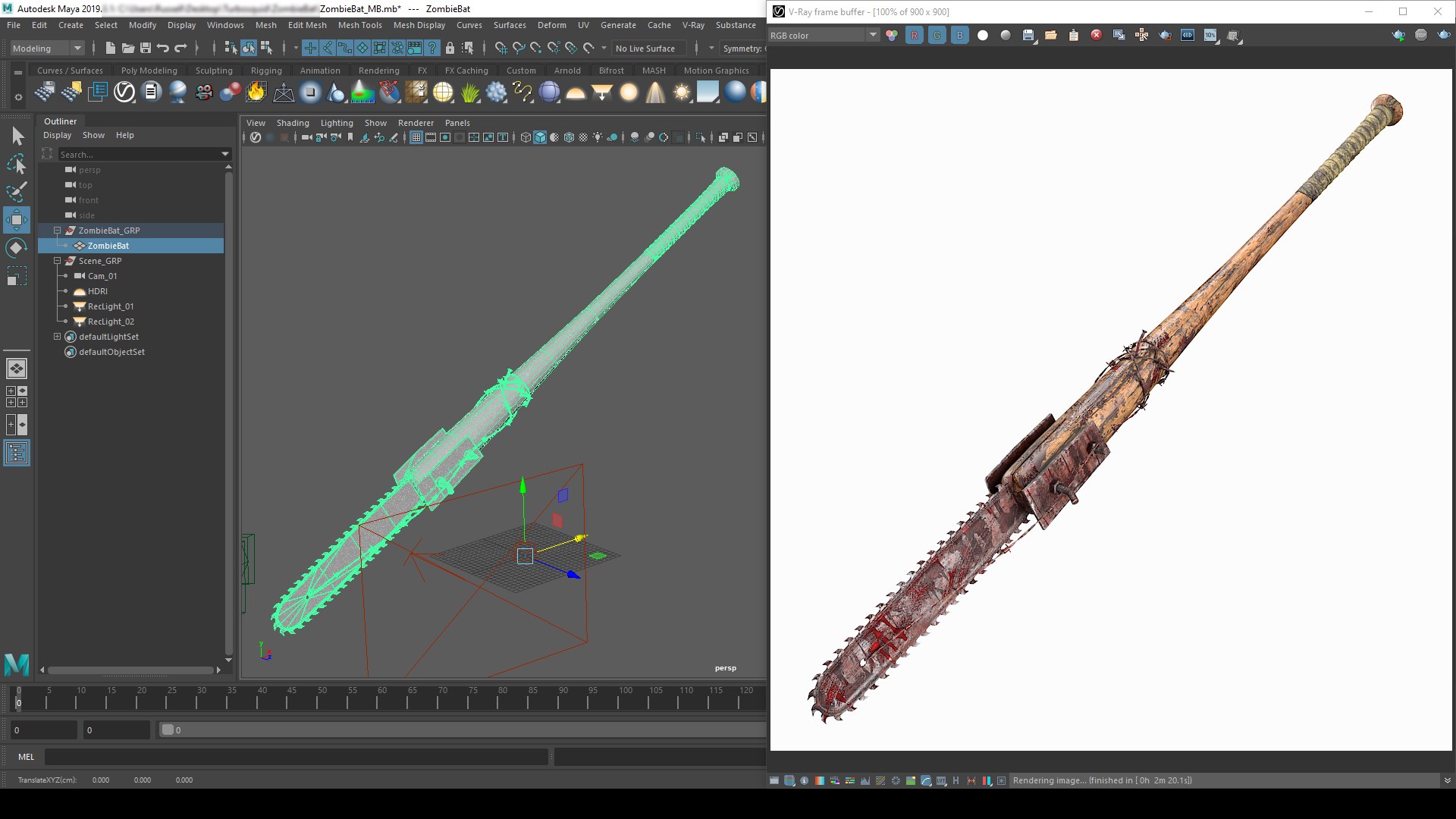This screenshot has width=1456, height=819.
Task: Click the MEL script language label
Action: [x=26, y=757]
